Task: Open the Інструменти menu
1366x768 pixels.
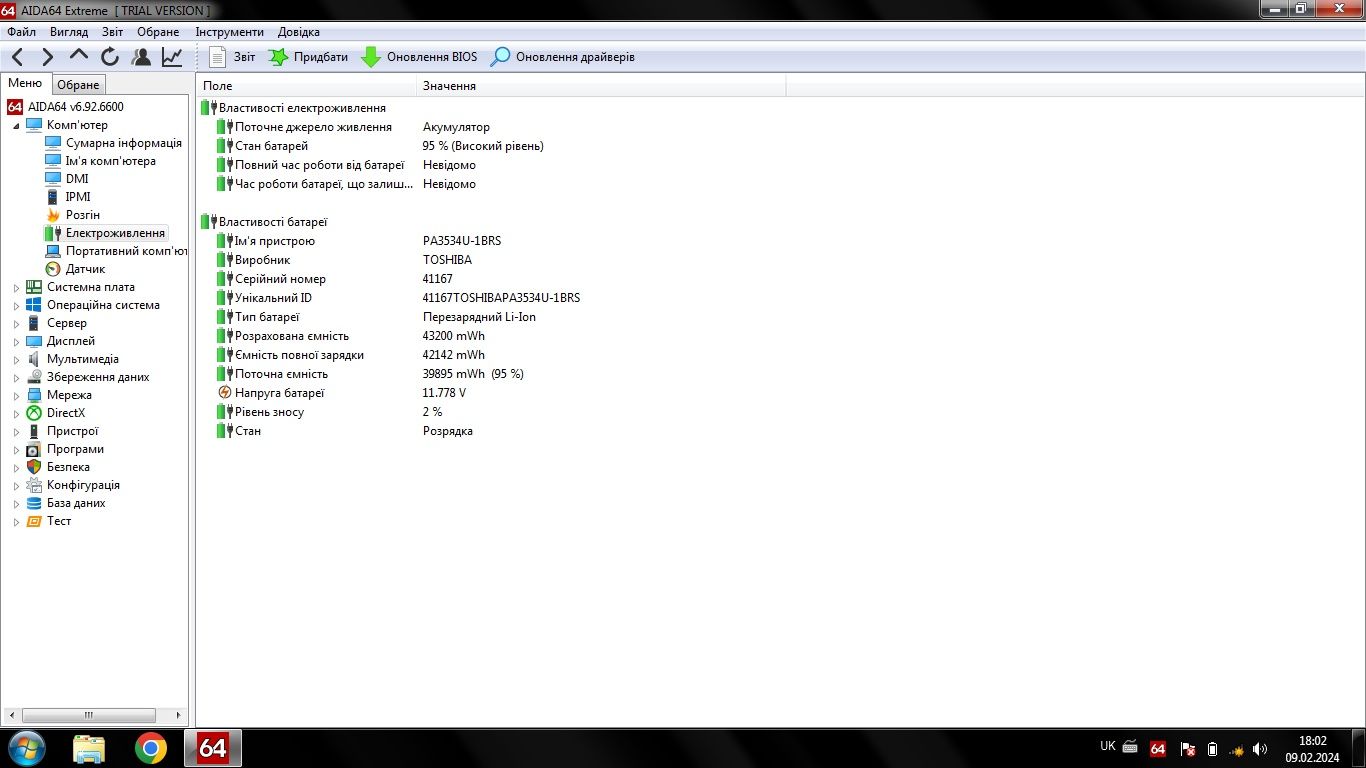Action: 230,32
